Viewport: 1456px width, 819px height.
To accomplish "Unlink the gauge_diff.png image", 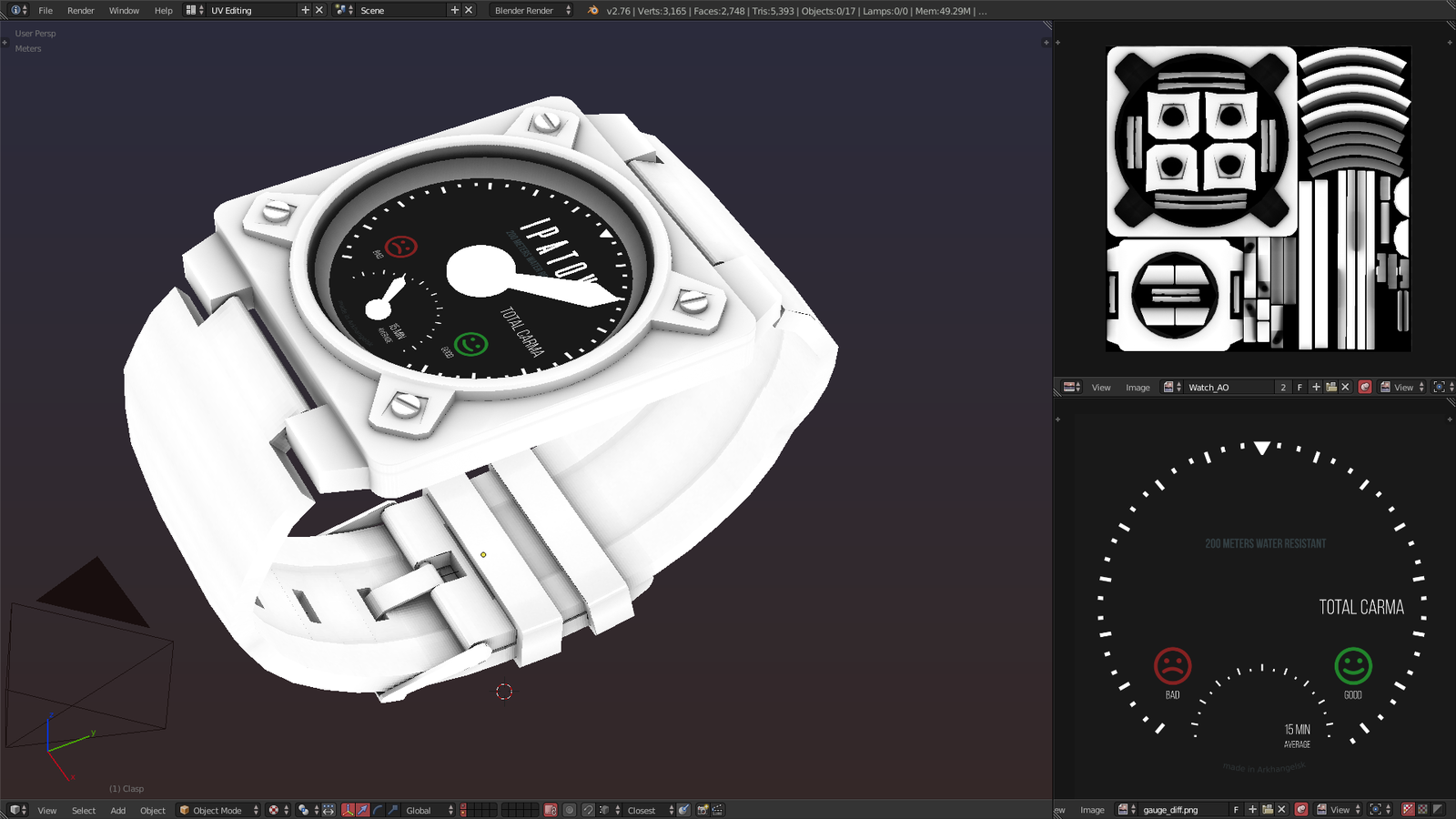I will coord(1281,810).
